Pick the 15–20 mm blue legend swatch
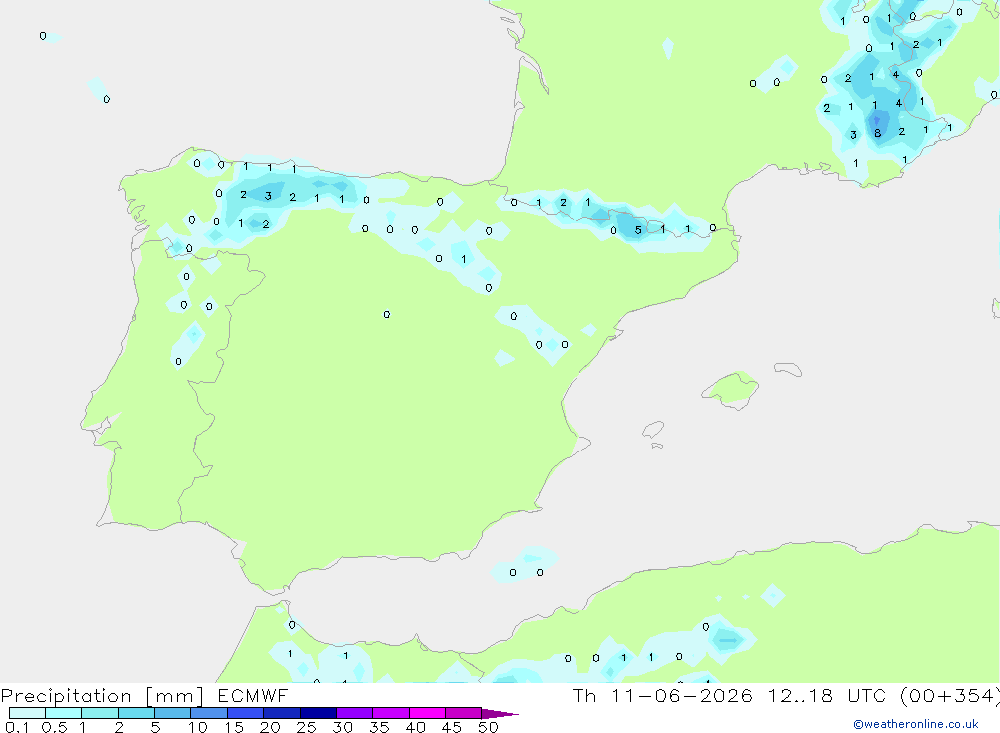This screenshot has width=1000, height=733. click(246, 713)
